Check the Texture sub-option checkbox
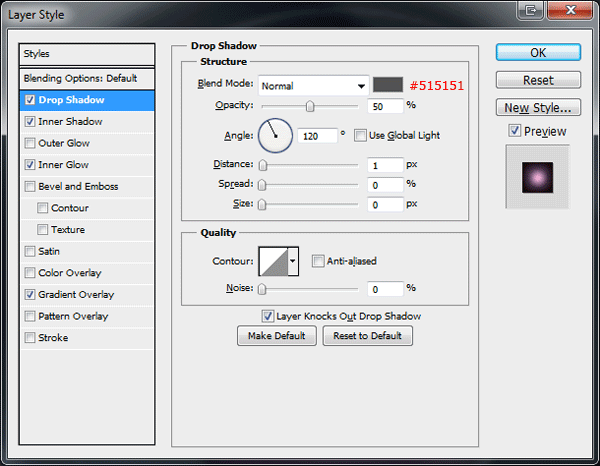This screenshot has width=600, height=466. 42,230
